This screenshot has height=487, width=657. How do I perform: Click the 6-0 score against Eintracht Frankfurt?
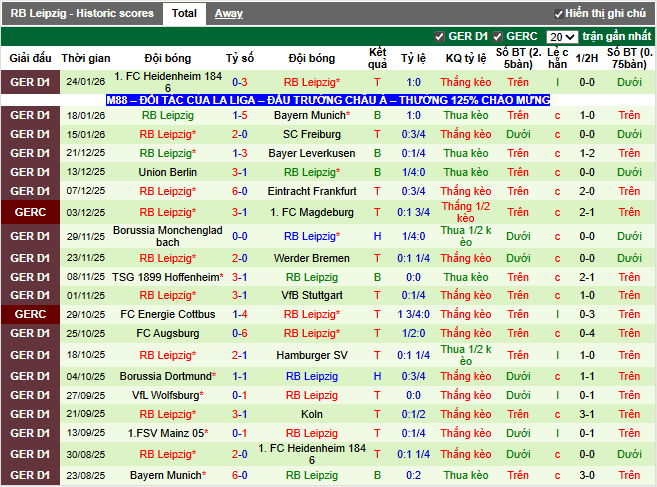click(x=240, y=191)
